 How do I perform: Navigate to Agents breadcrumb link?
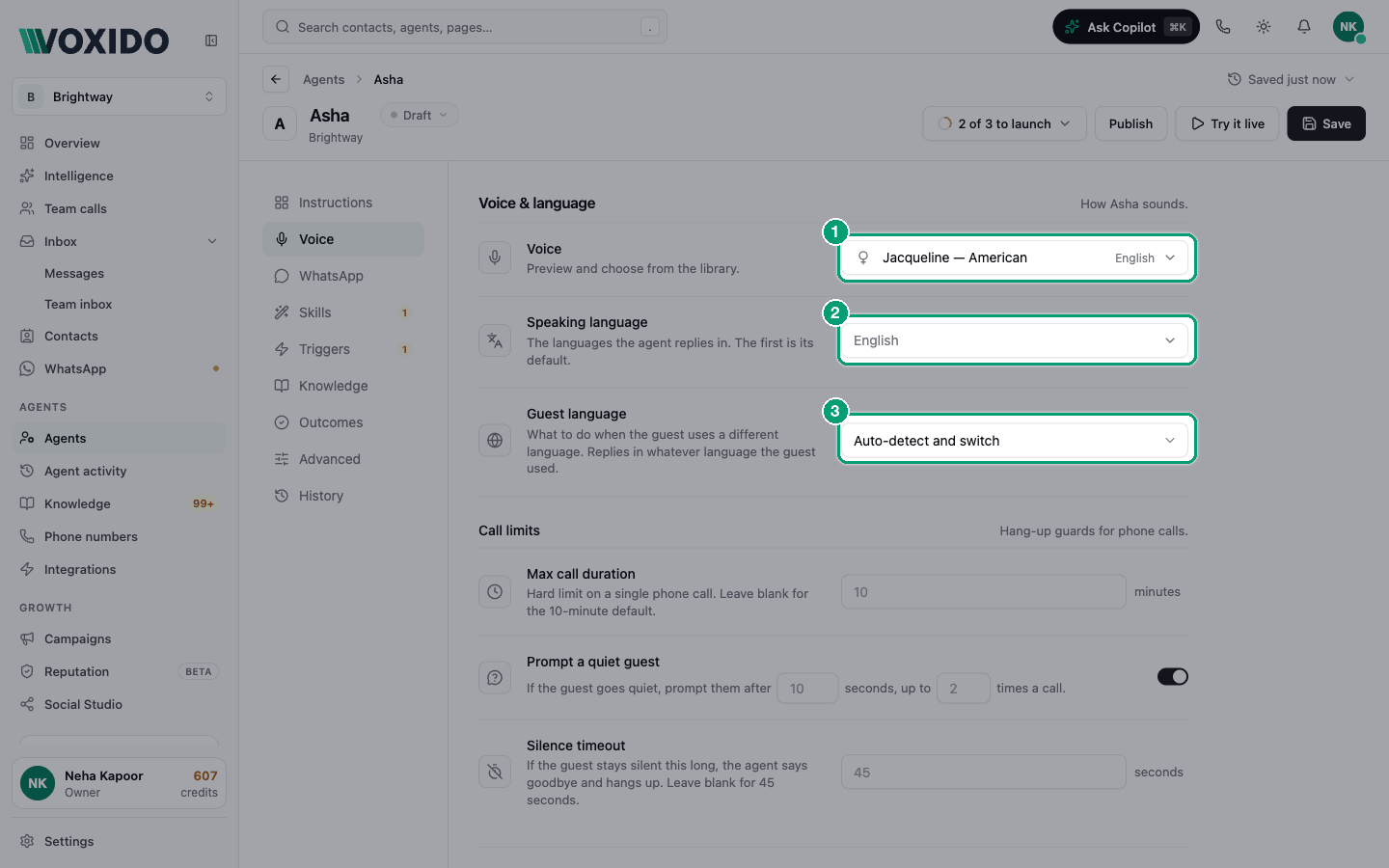323,79
